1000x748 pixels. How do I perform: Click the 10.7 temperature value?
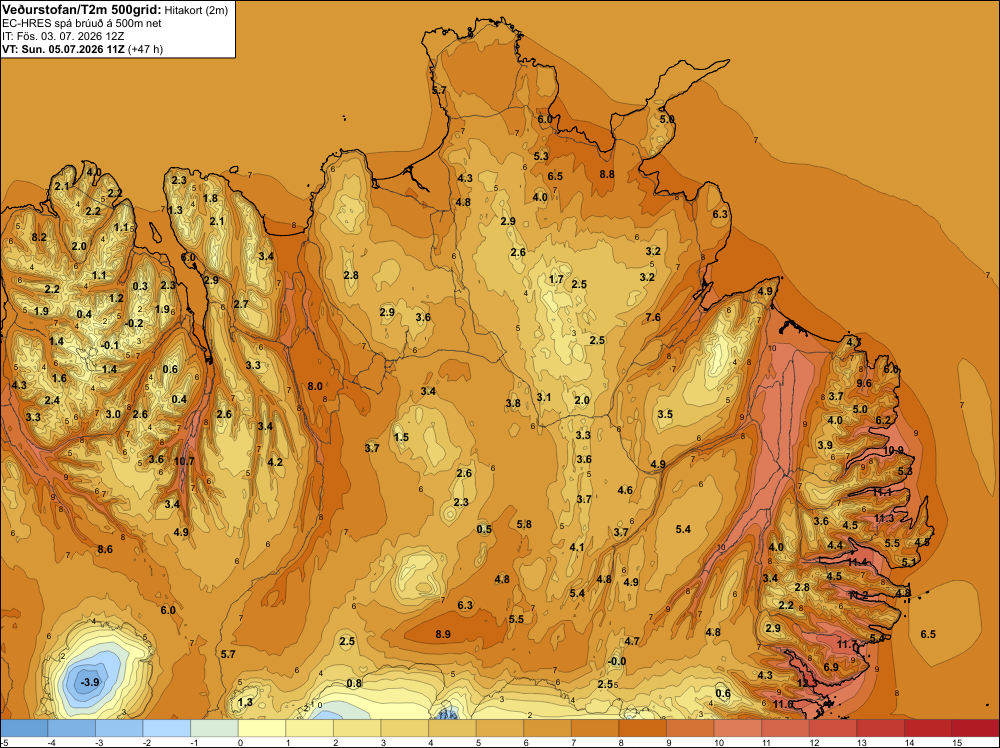[184, 461]
